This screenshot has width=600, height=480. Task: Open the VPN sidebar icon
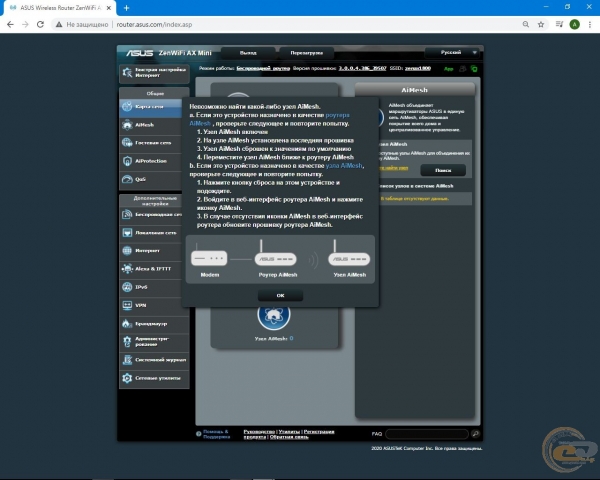point(127,305)
